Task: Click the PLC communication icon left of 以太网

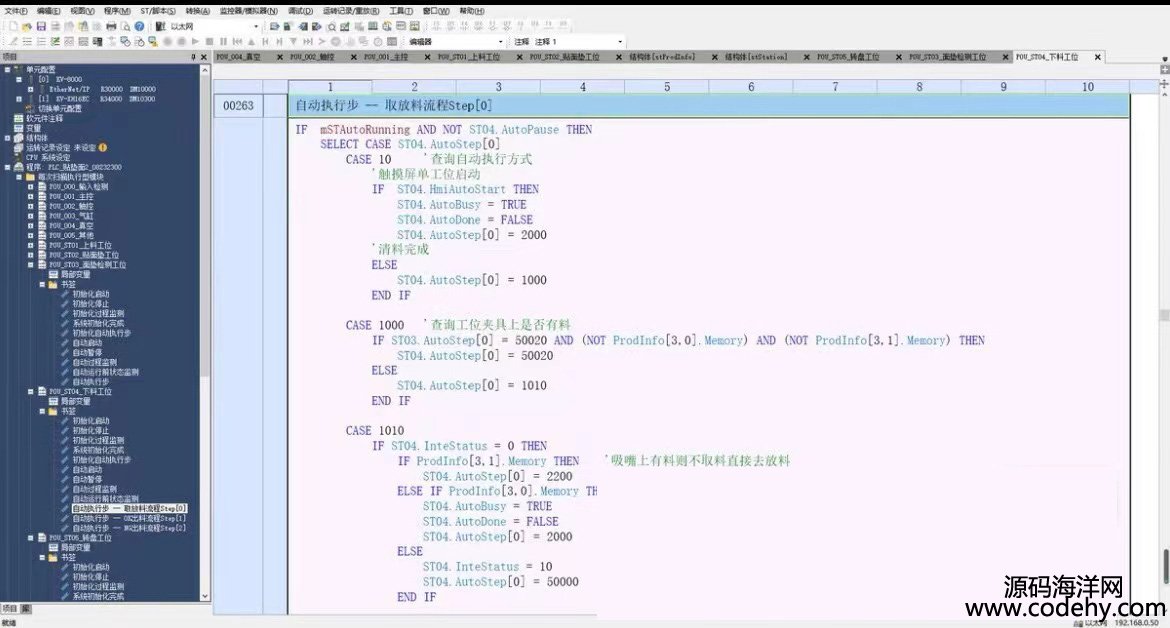Action: tap(160, 26)
